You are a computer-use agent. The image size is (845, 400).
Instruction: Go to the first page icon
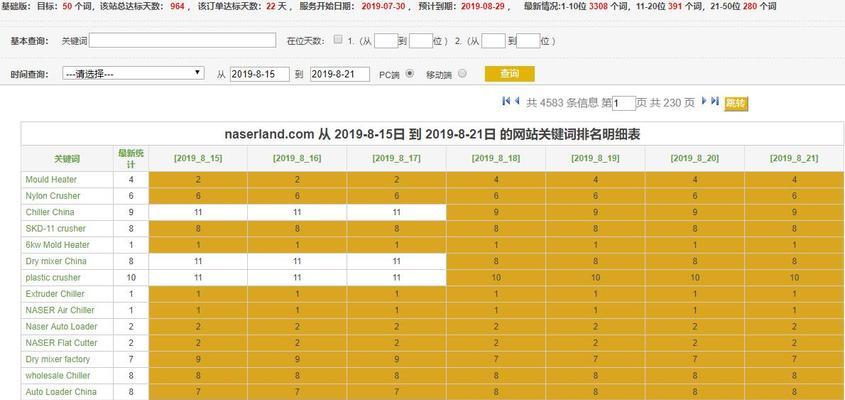tap(506, 101)
